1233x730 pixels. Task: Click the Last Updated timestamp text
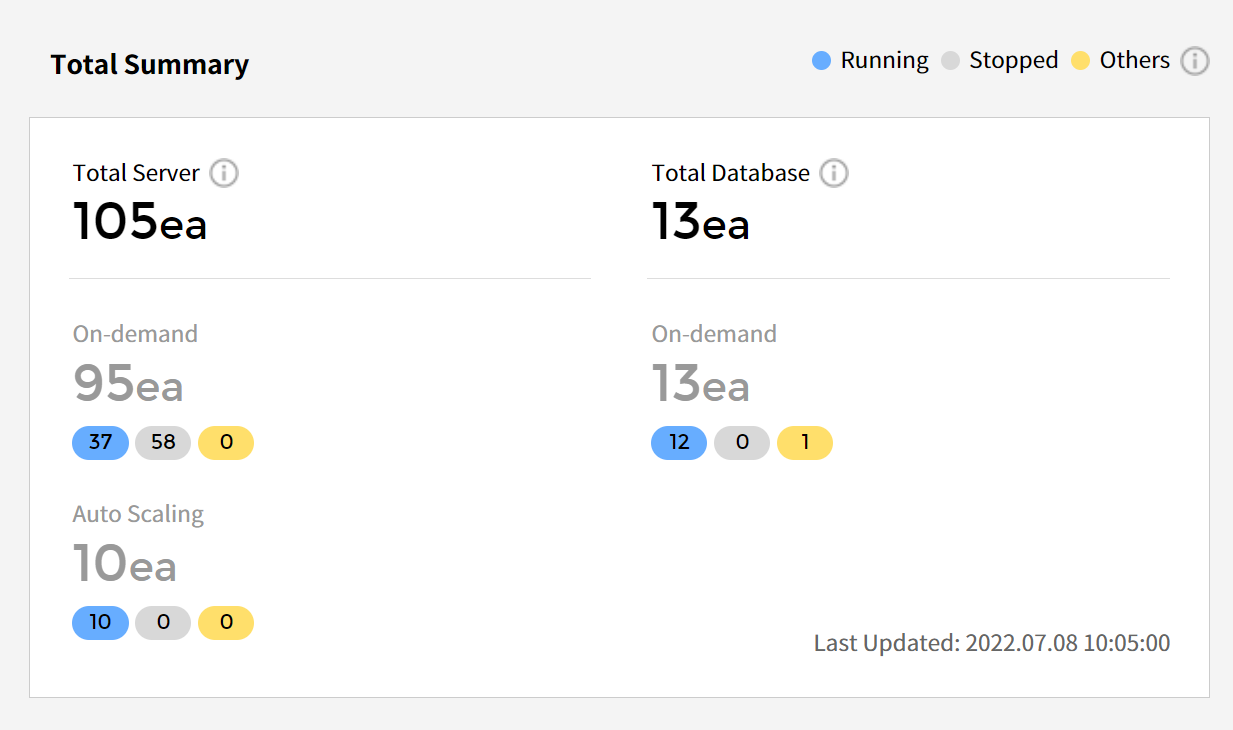click(991, 643)
